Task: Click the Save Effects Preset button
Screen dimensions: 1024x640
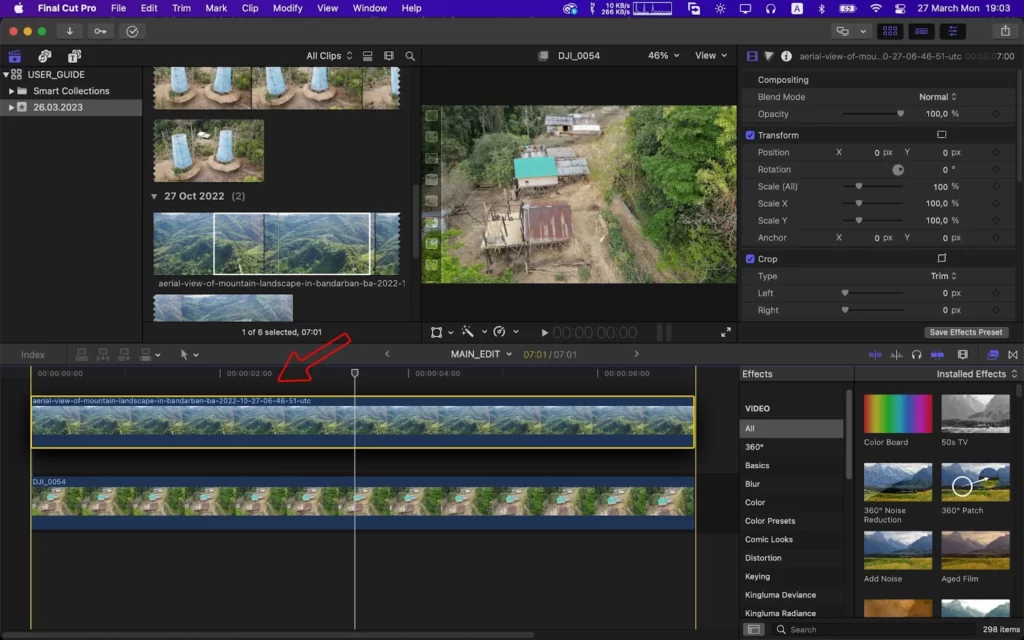Action: [966, 332]
